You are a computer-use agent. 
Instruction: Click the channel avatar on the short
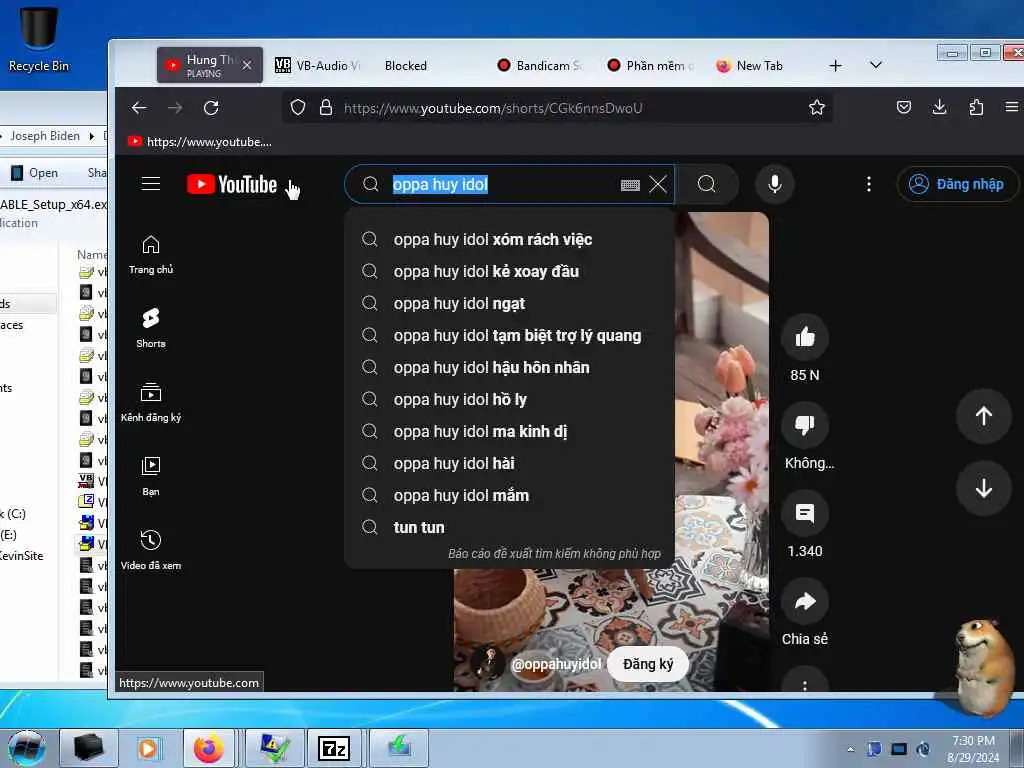pos(487,664)
